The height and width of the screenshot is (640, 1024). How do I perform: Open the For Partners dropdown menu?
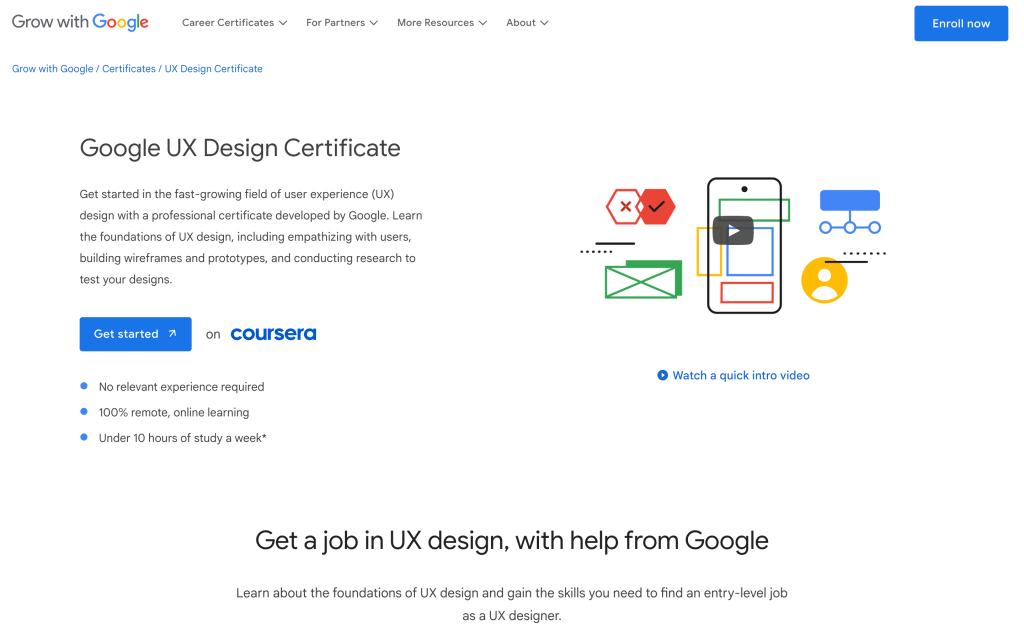(x=342, y=23)
